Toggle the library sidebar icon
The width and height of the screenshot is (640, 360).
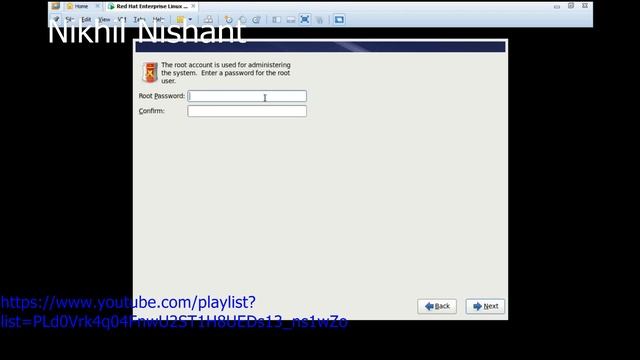tap(277, 20)
